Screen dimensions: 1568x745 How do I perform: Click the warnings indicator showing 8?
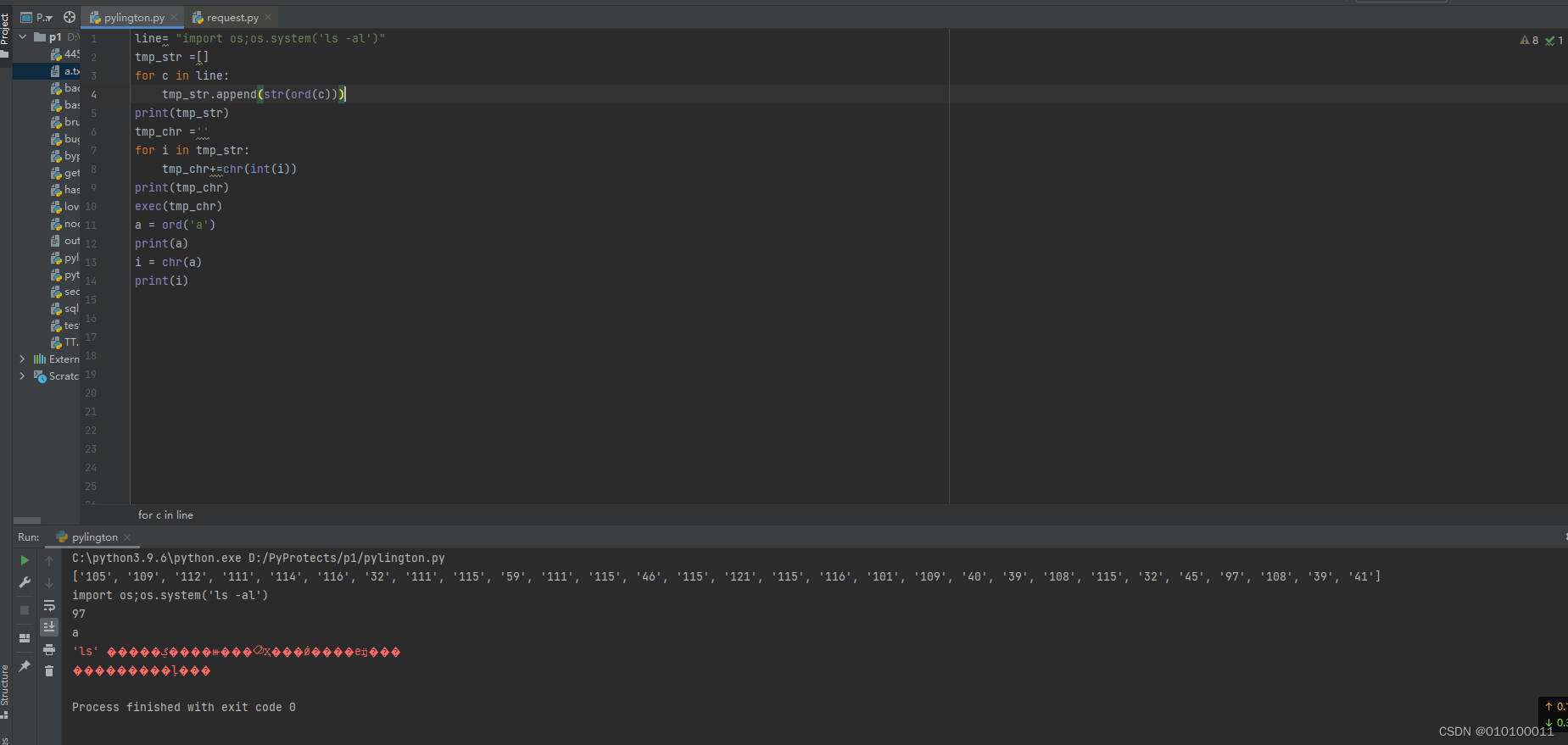1529,40
